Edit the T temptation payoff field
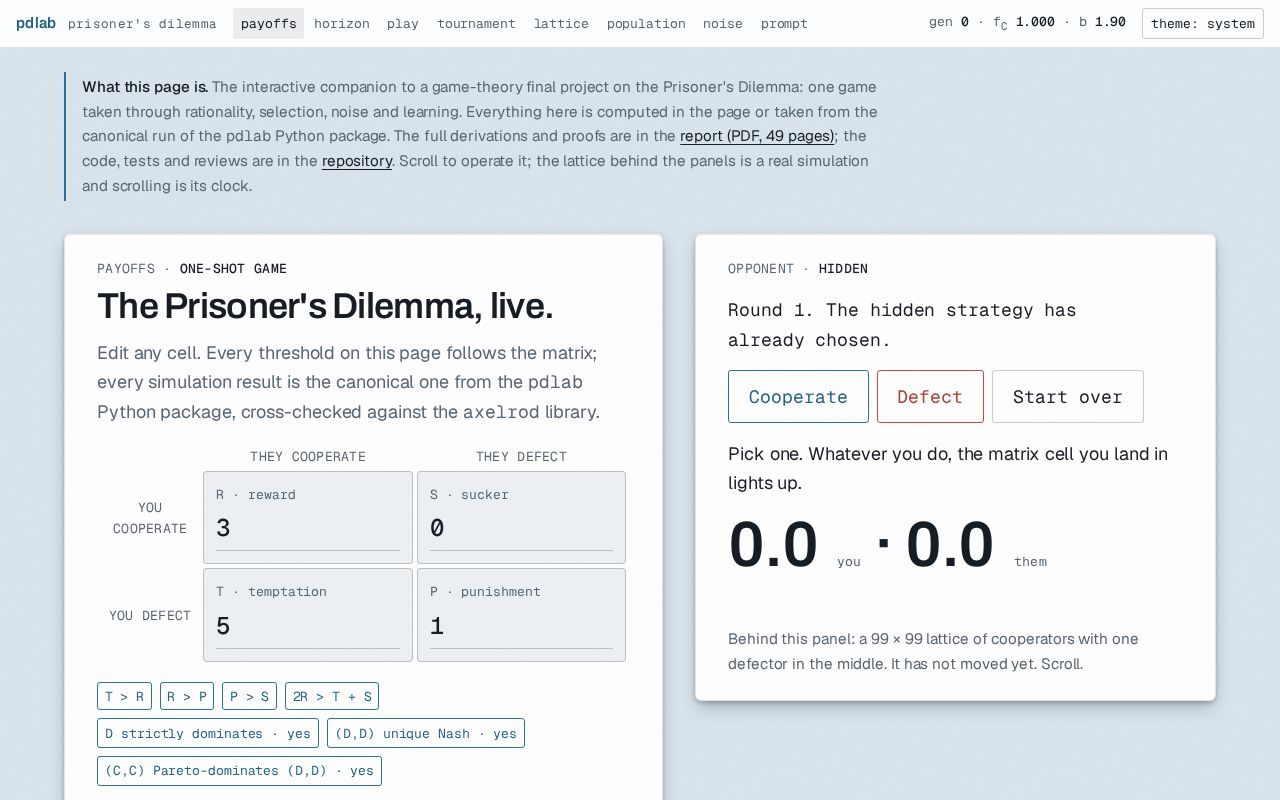The height and width of the screenshot is (800, 1280). point(308,626)
